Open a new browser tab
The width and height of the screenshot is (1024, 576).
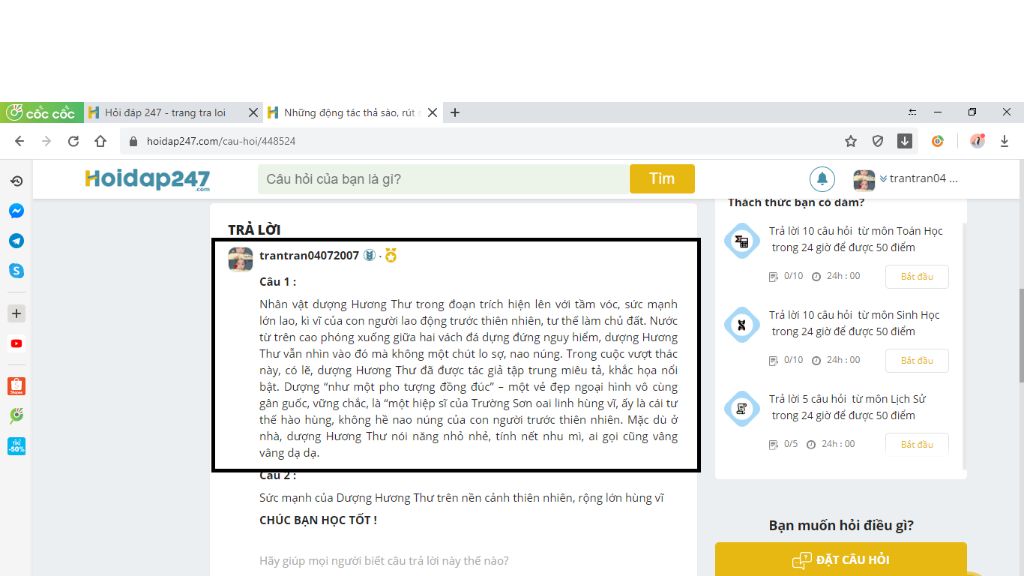click(455, 112)
